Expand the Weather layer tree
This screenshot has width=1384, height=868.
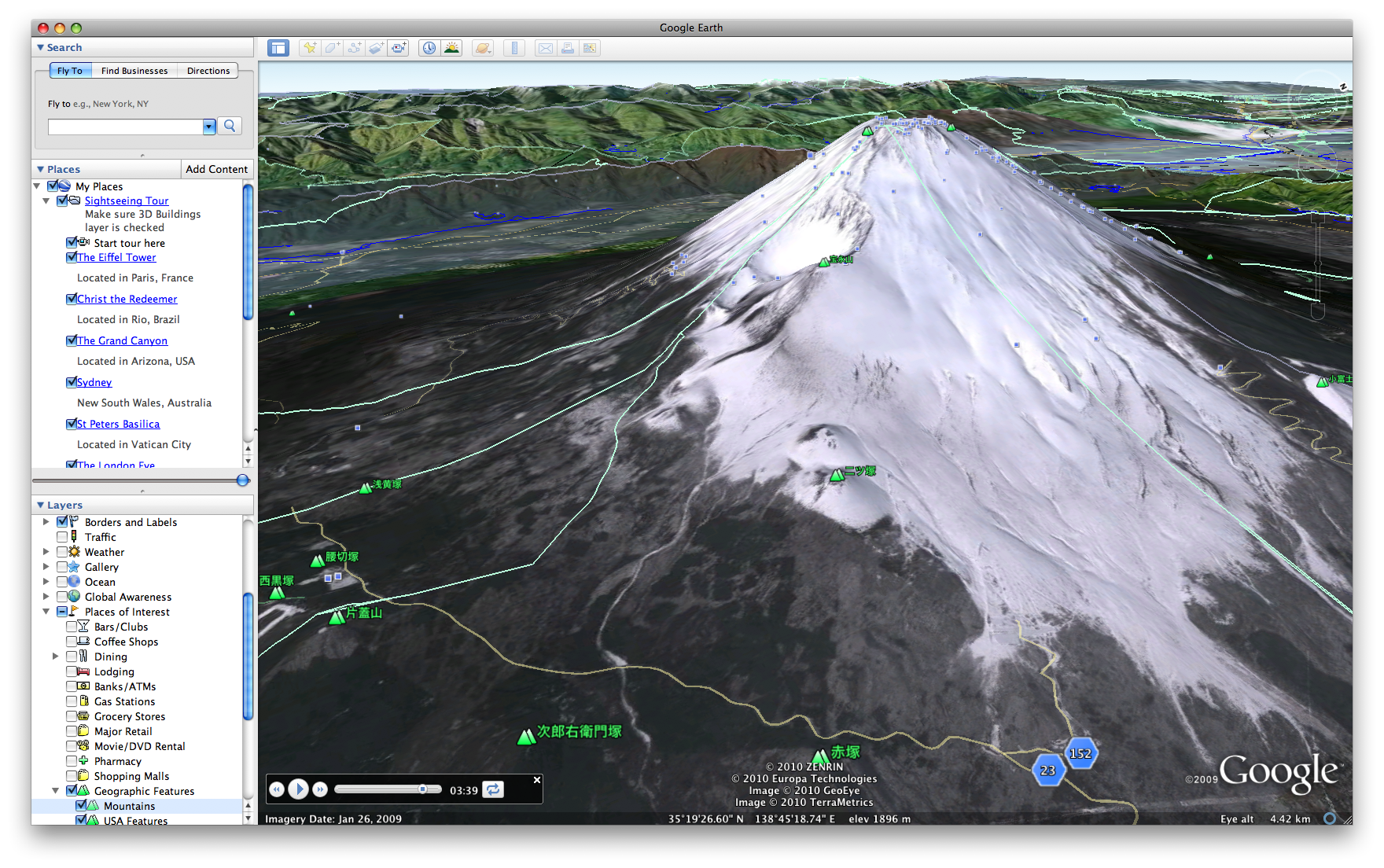46,552
